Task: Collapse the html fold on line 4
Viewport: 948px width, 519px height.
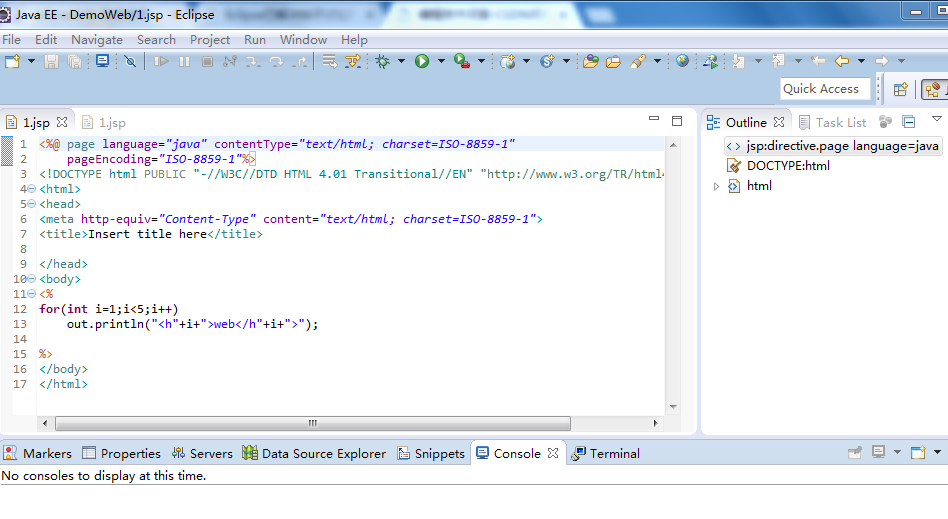Action: 31,189
